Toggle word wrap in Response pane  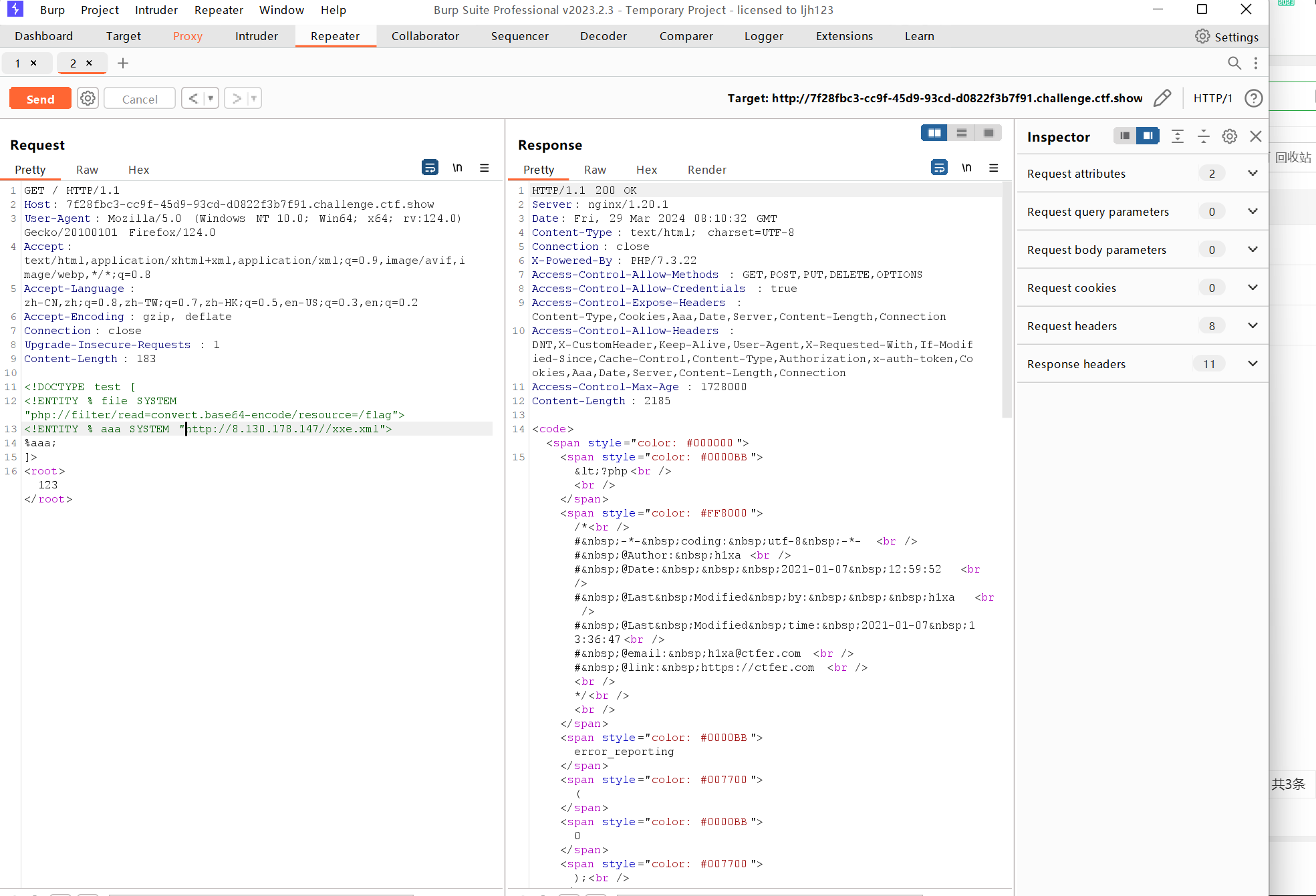pos(939,167)
